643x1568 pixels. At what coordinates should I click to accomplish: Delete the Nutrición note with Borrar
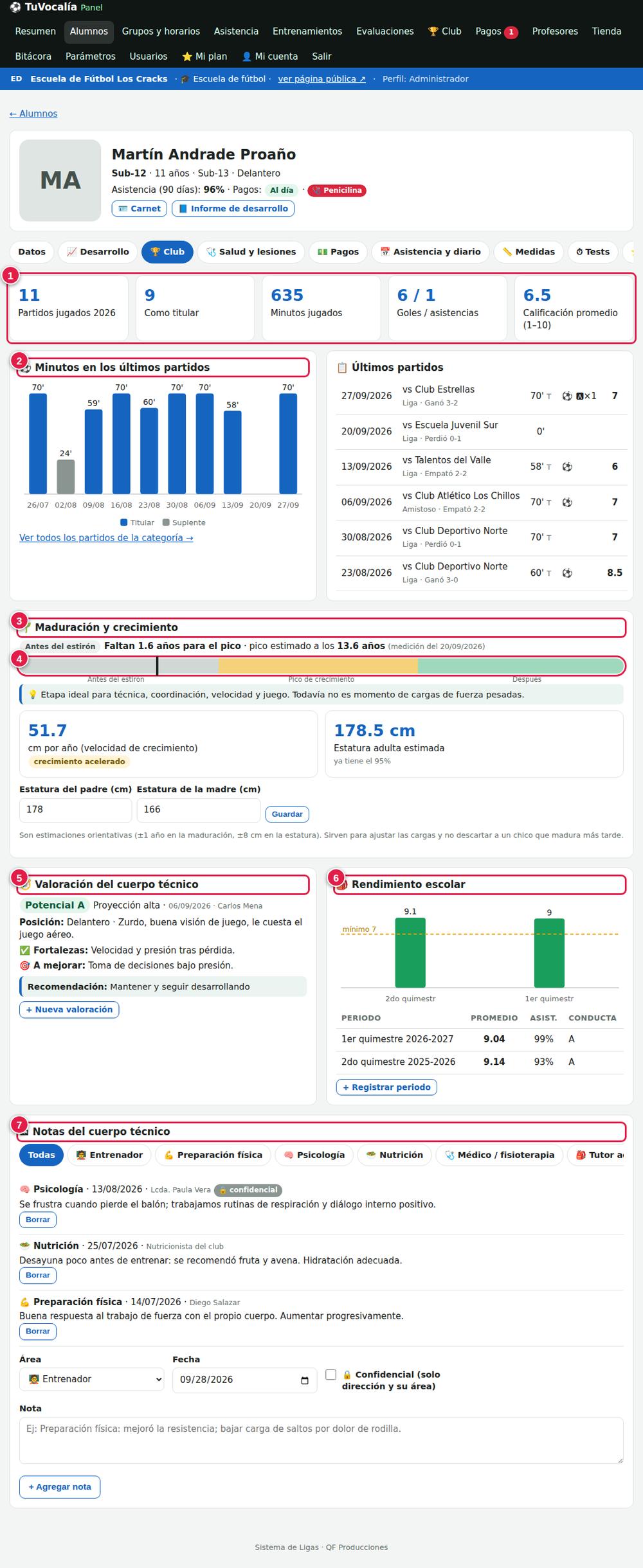[38, 1275]
